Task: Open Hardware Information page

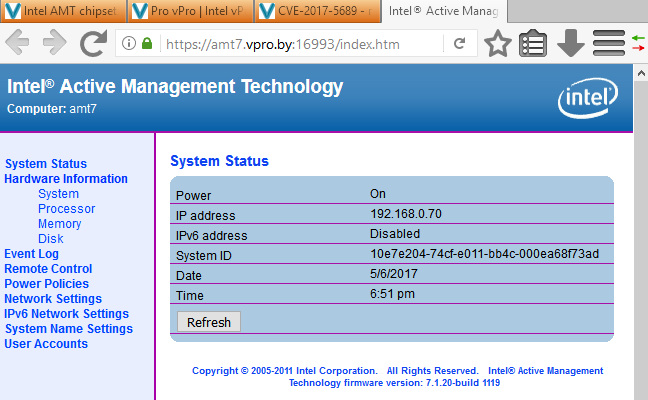Action: tap(66, 179)
